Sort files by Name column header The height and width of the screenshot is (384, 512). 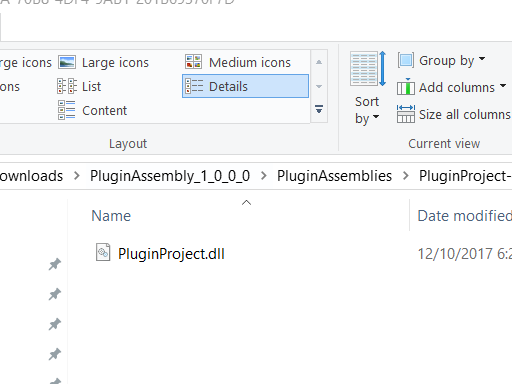click(x=111, y=216)
